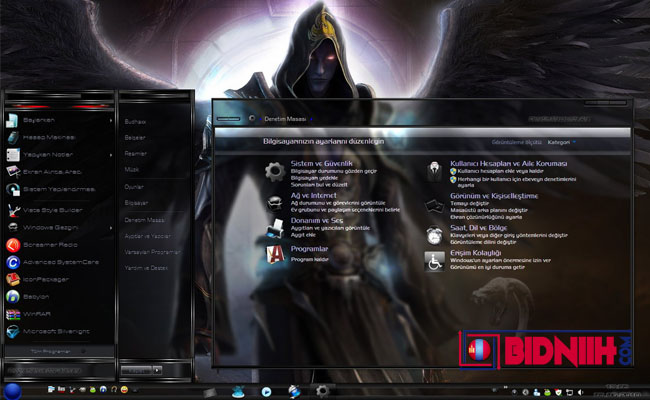Open Babylon green icon in Start menu
The image size is (650, 400).
point(12,297)
